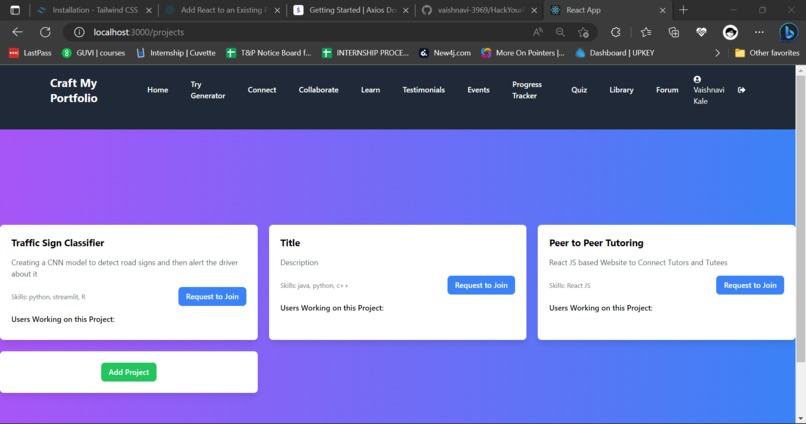Add this page to favorites star icon

583,32
